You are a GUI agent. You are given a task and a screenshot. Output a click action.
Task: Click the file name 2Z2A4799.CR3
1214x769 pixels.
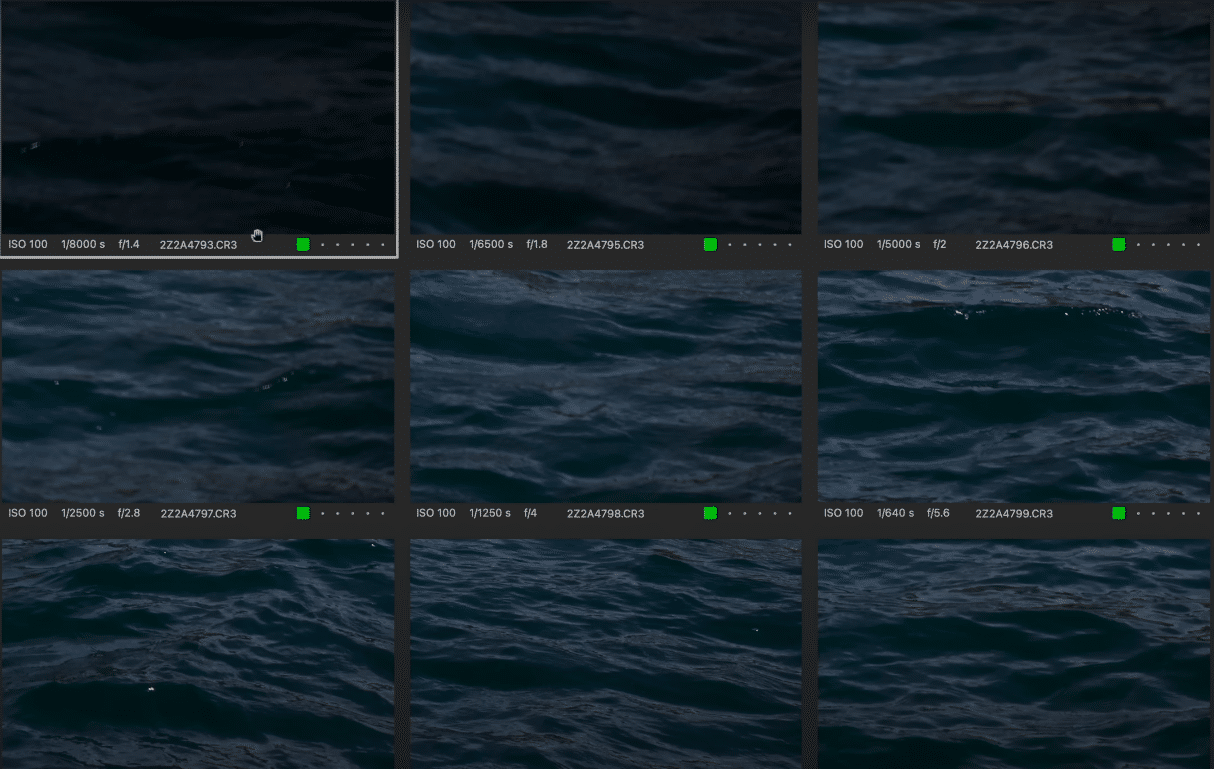[x=1014, y=514]
